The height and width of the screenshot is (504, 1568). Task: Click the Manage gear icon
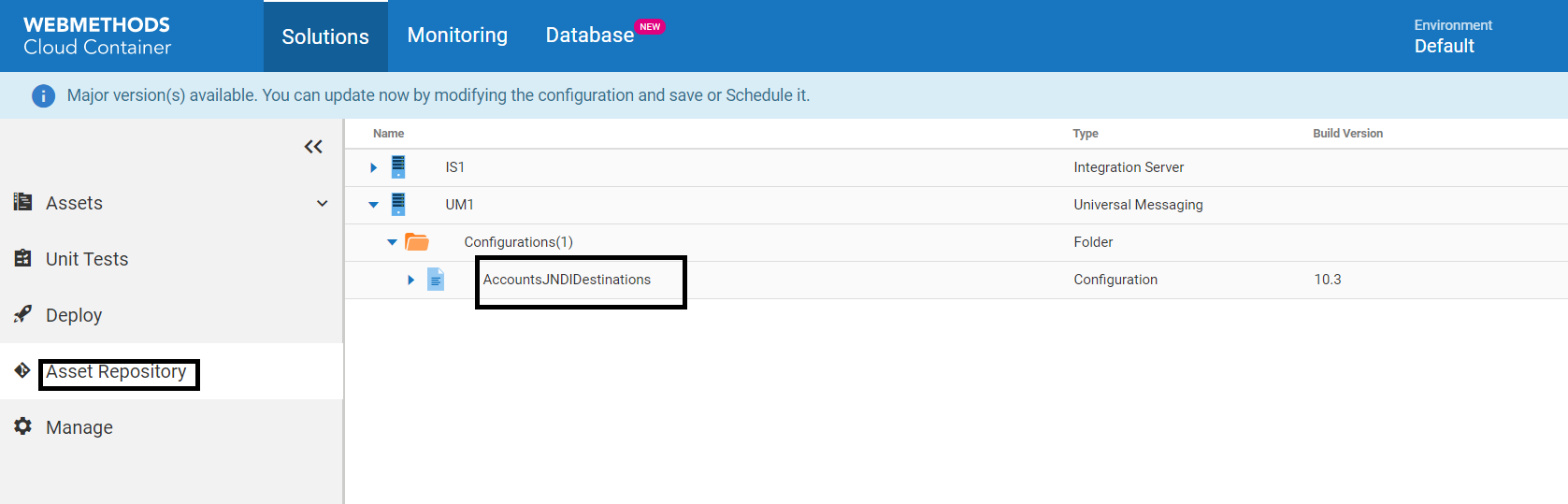click(22, 426)
